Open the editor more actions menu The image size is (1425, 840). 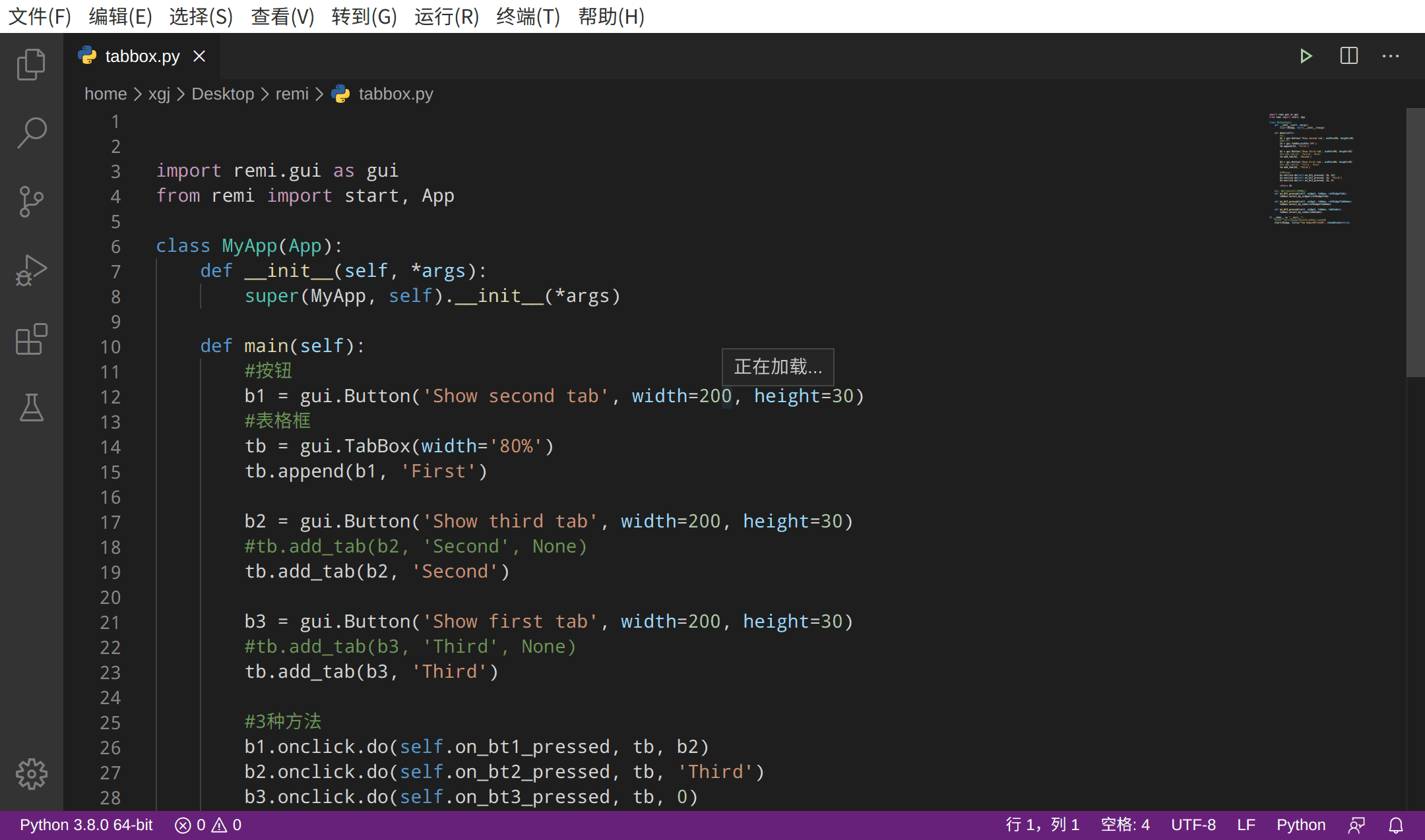[1390, 56]
